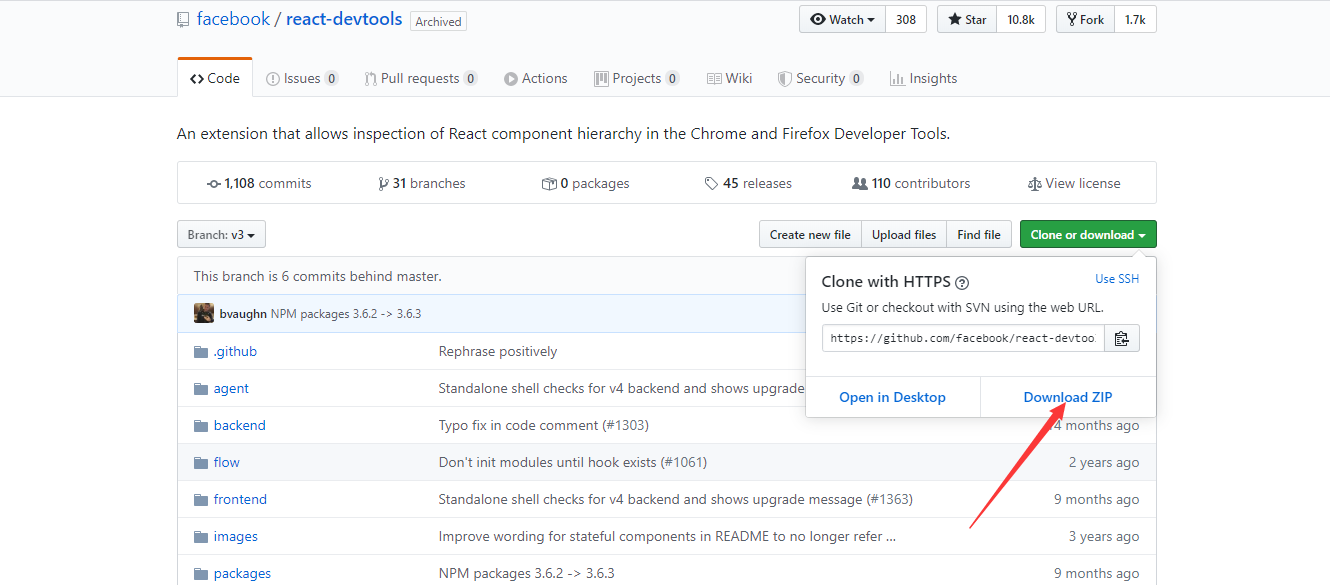Open View license link

1074,184
